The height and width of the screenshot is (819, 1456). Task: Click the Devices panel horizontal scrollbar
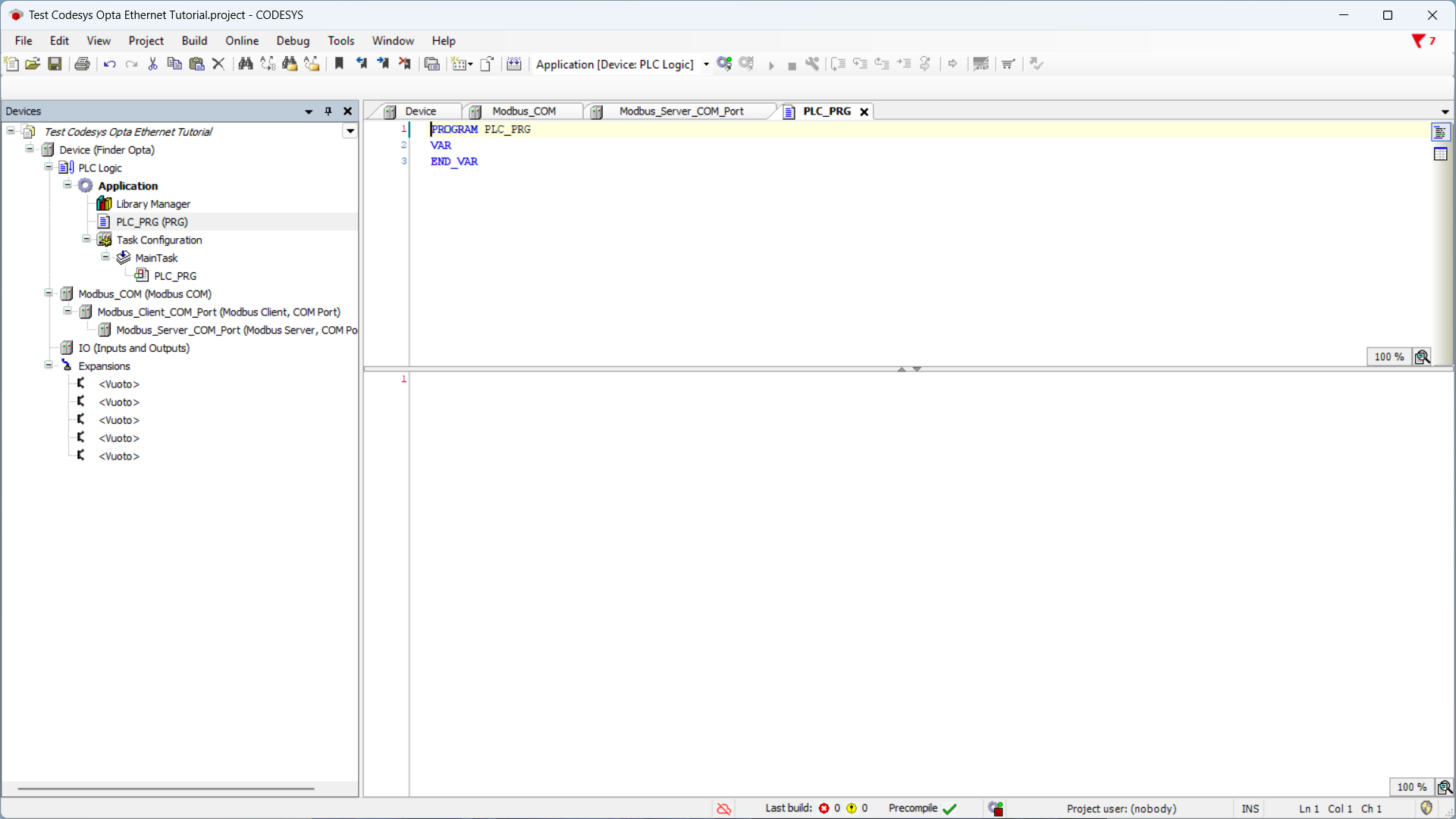[x=165, y=789]
